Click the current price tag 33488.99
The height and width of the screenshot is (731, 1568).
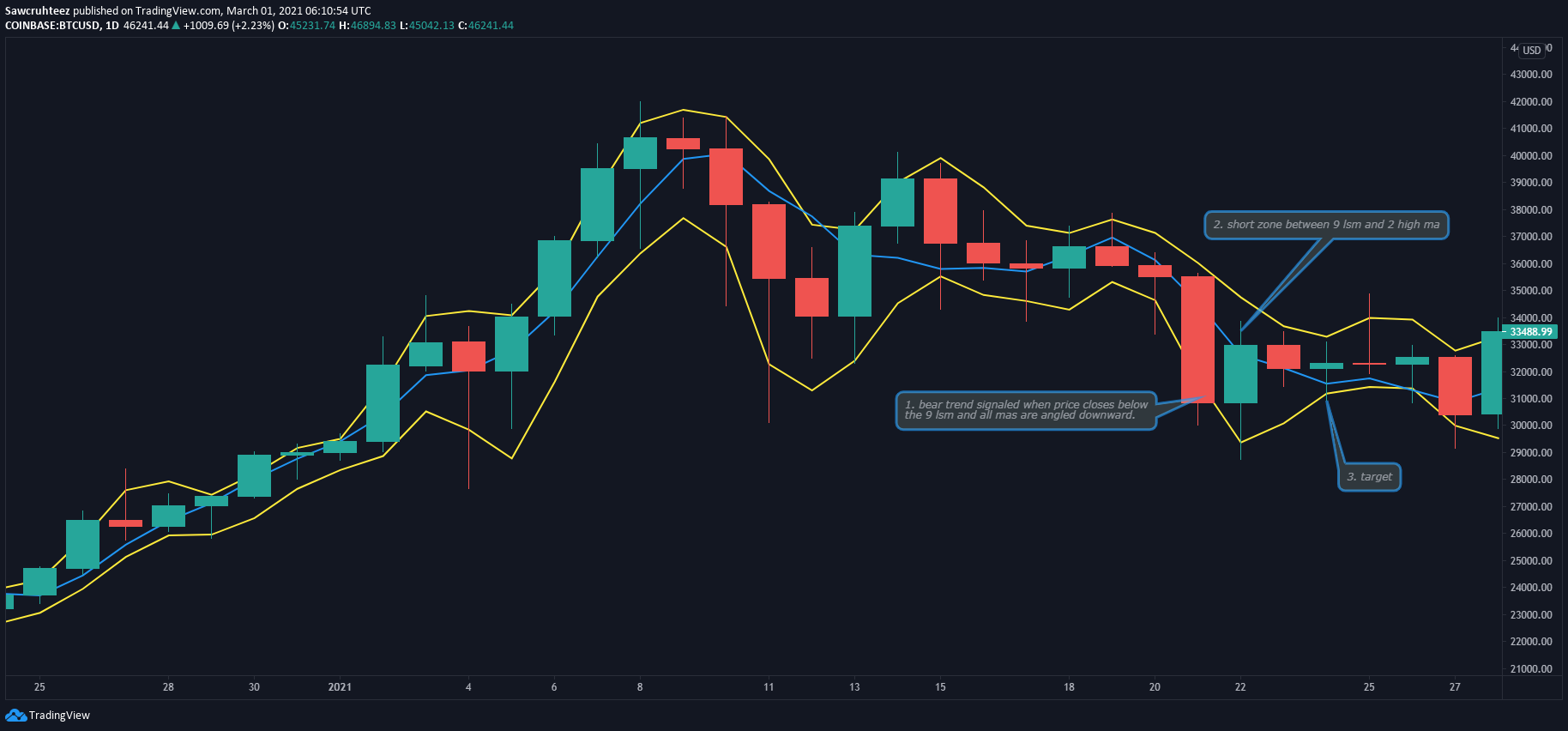(1530, 332)
